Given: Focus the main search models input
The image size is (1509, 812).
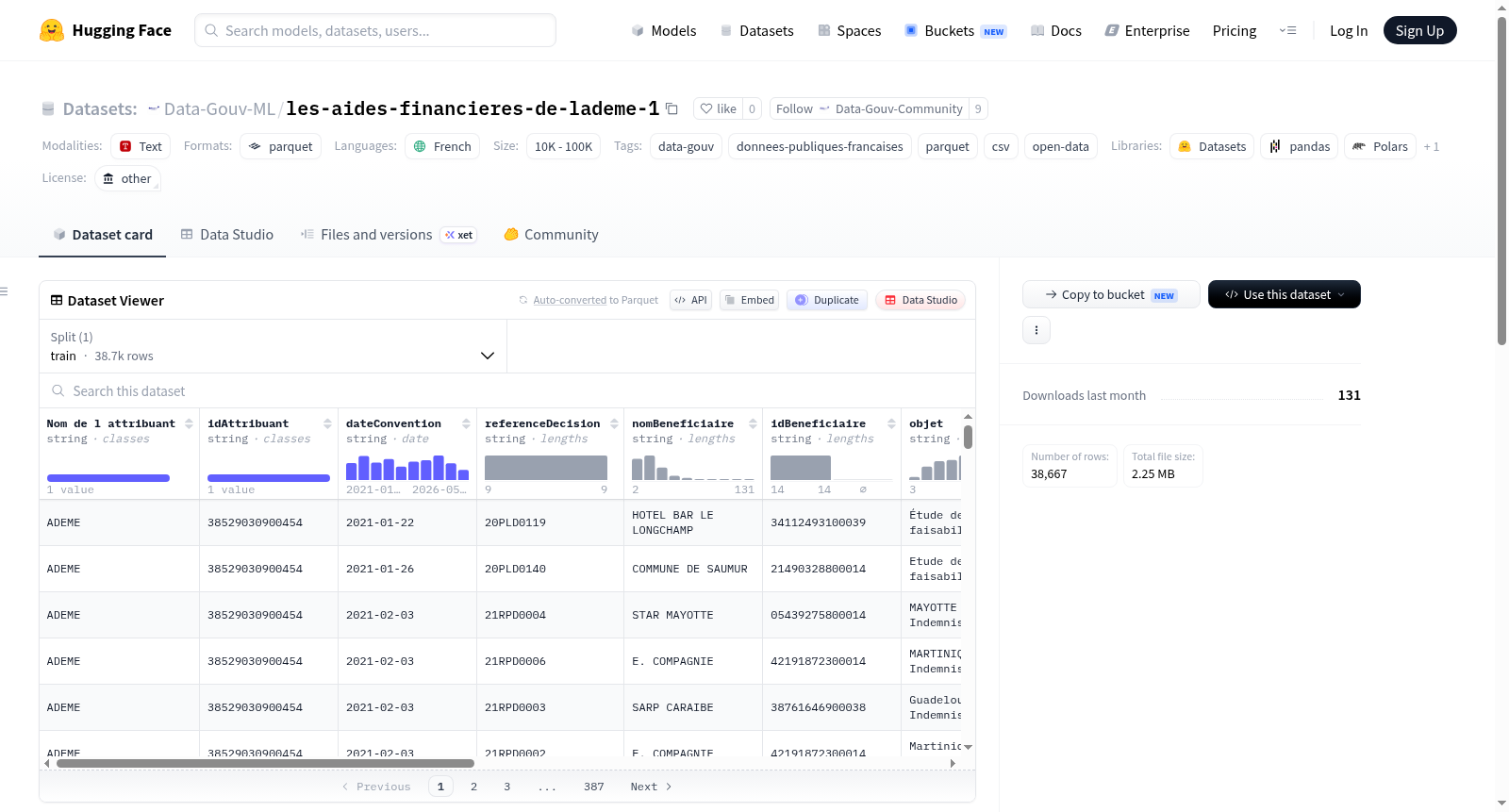Looking at the screenshot, I should tap(375, 30).
